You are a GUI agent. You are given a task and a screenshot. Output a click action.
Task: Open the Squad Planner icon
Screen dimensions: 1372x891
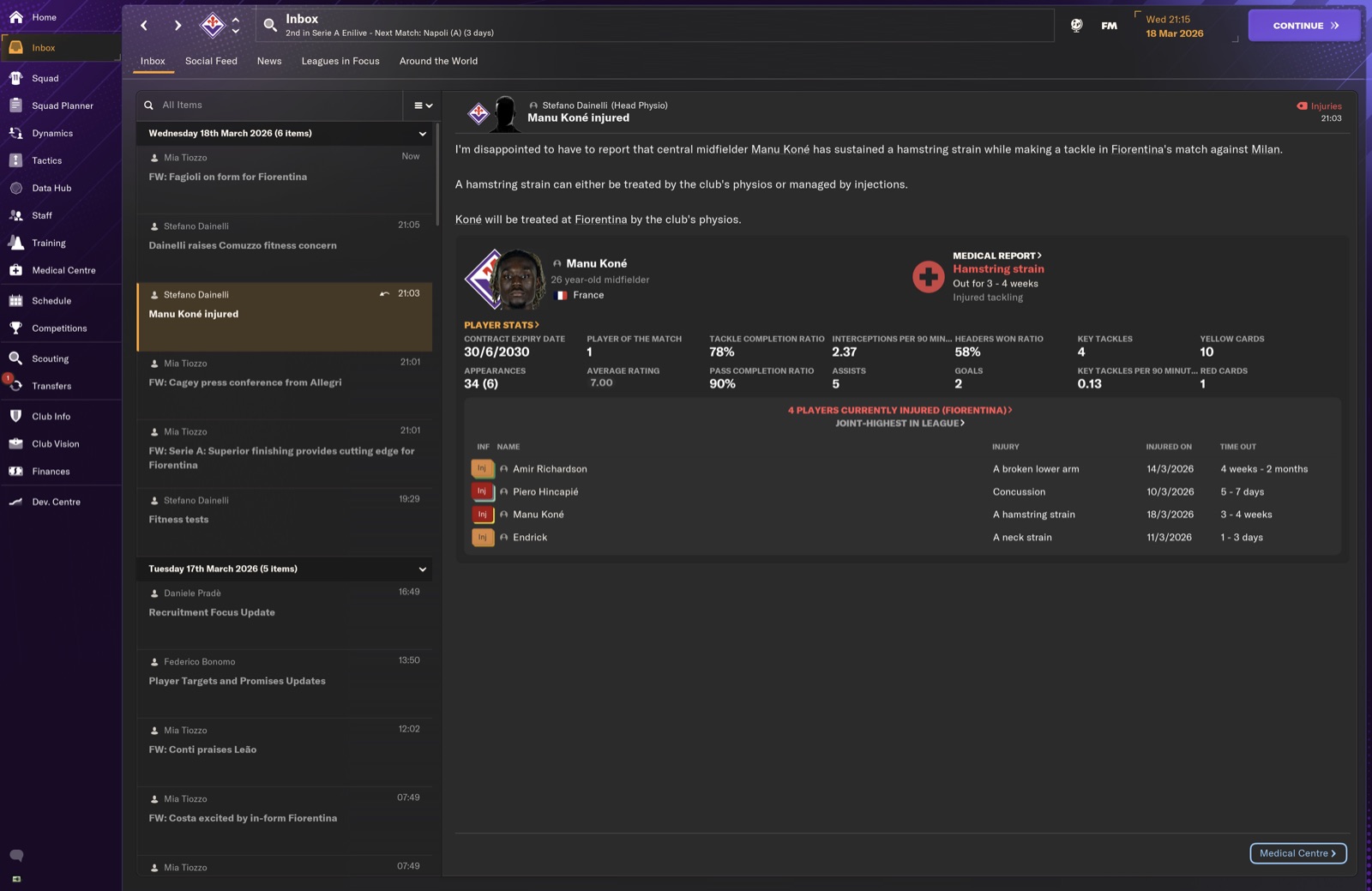(x=16, y=105)
